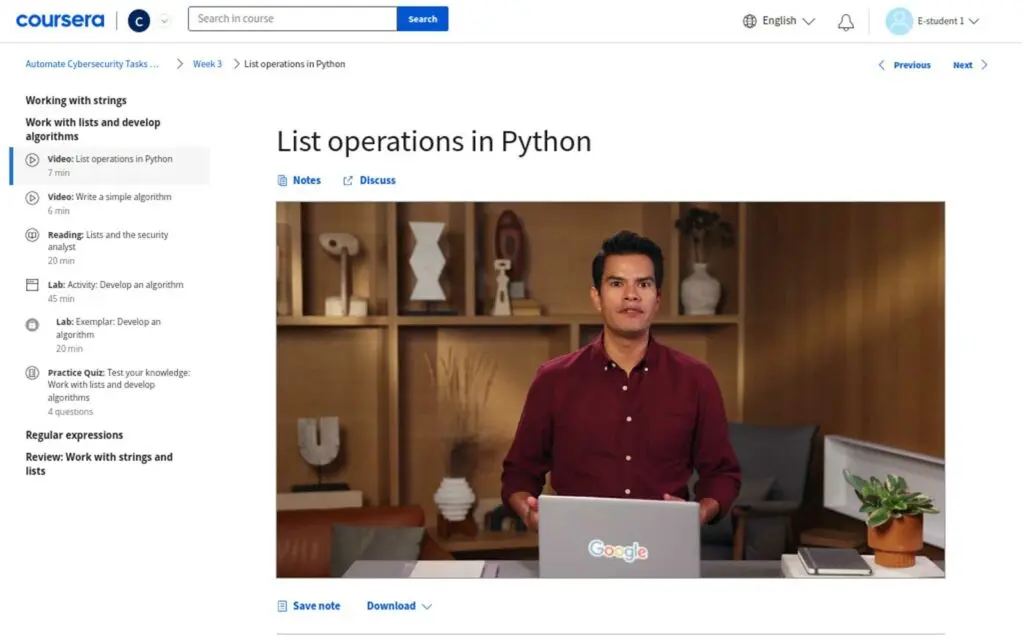This screenshot has width=1024, height=641.
Task: Open Video: List operations in Python item
Action: [x=111, y=165]
